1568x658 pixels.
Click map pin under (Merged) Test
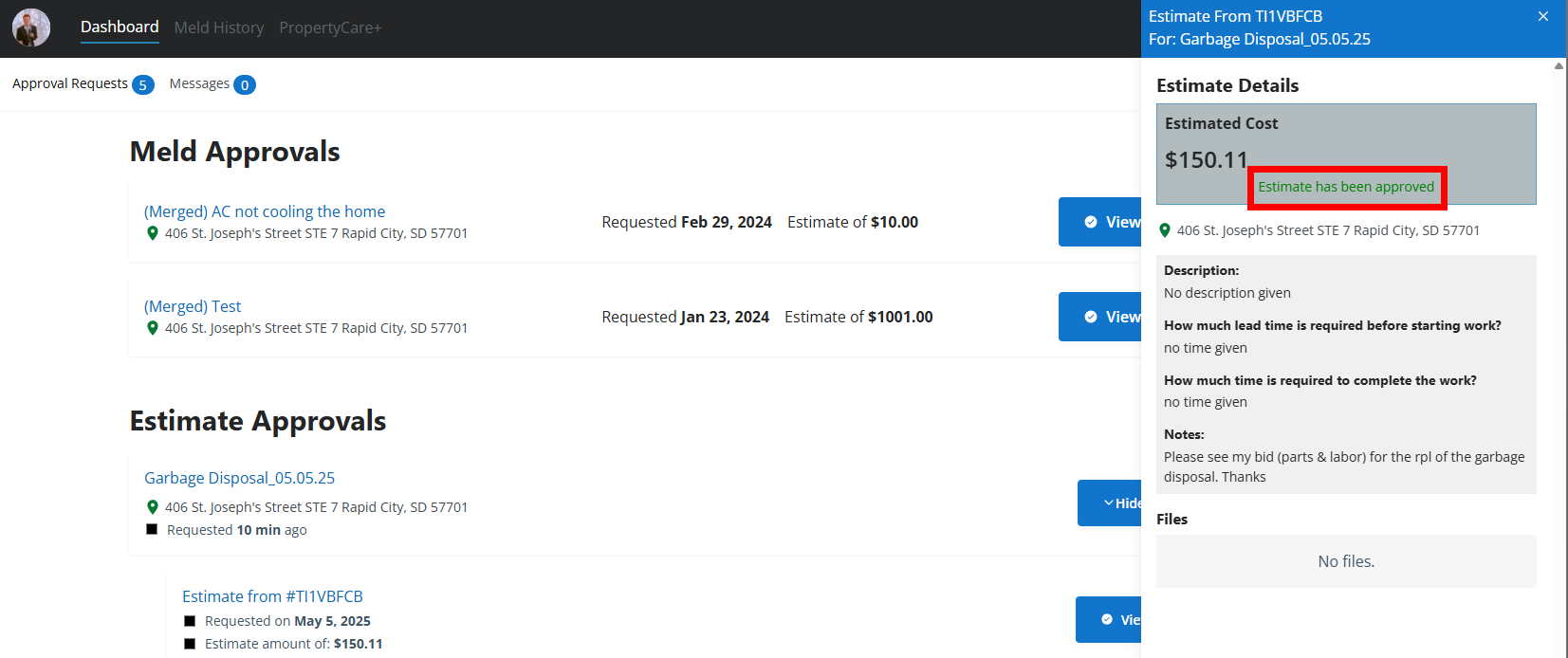(152, 328)
